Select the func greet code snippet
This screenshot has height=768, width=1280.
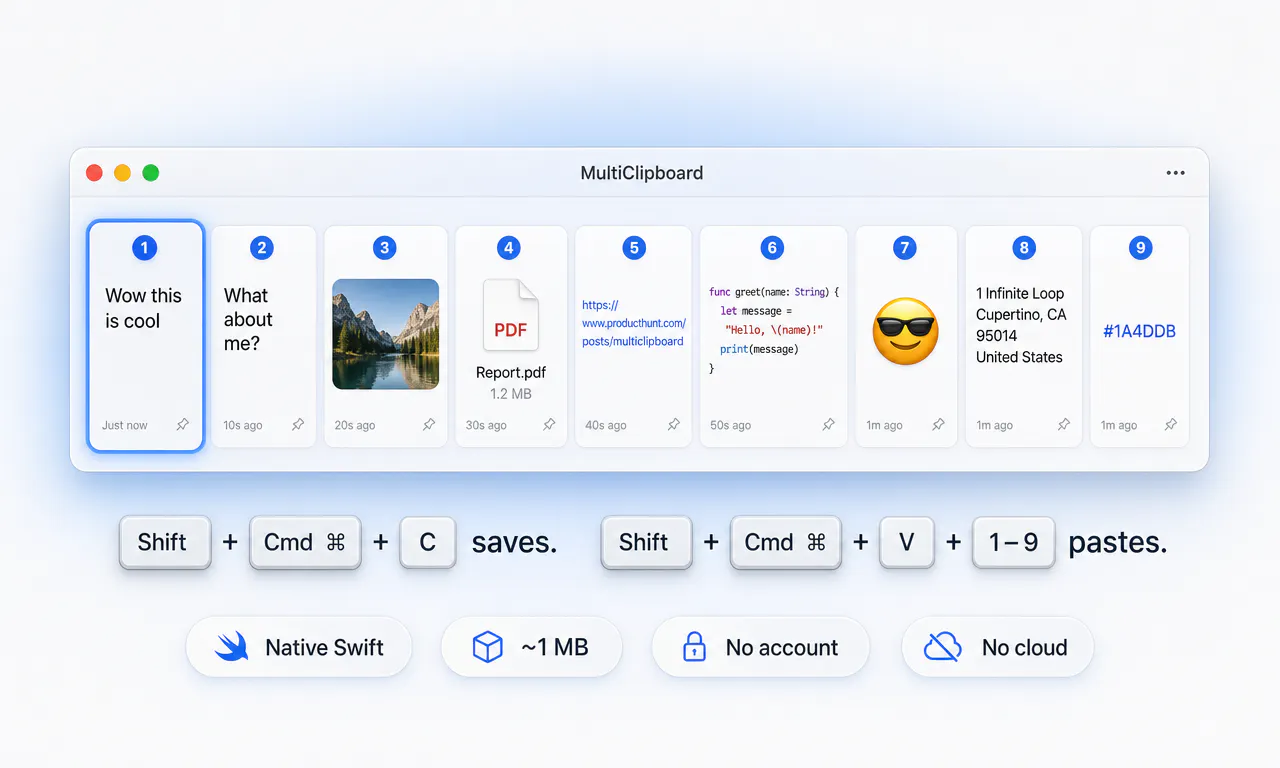[774, 330]
